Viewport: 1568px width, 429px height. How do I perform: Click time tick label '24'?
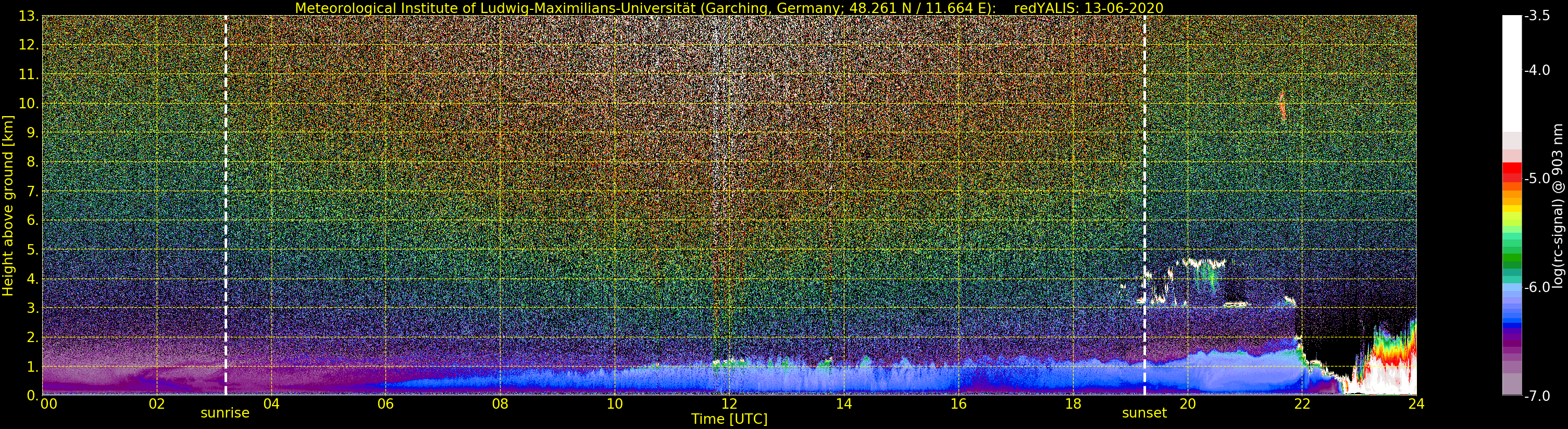click(x=1416, y=403)
